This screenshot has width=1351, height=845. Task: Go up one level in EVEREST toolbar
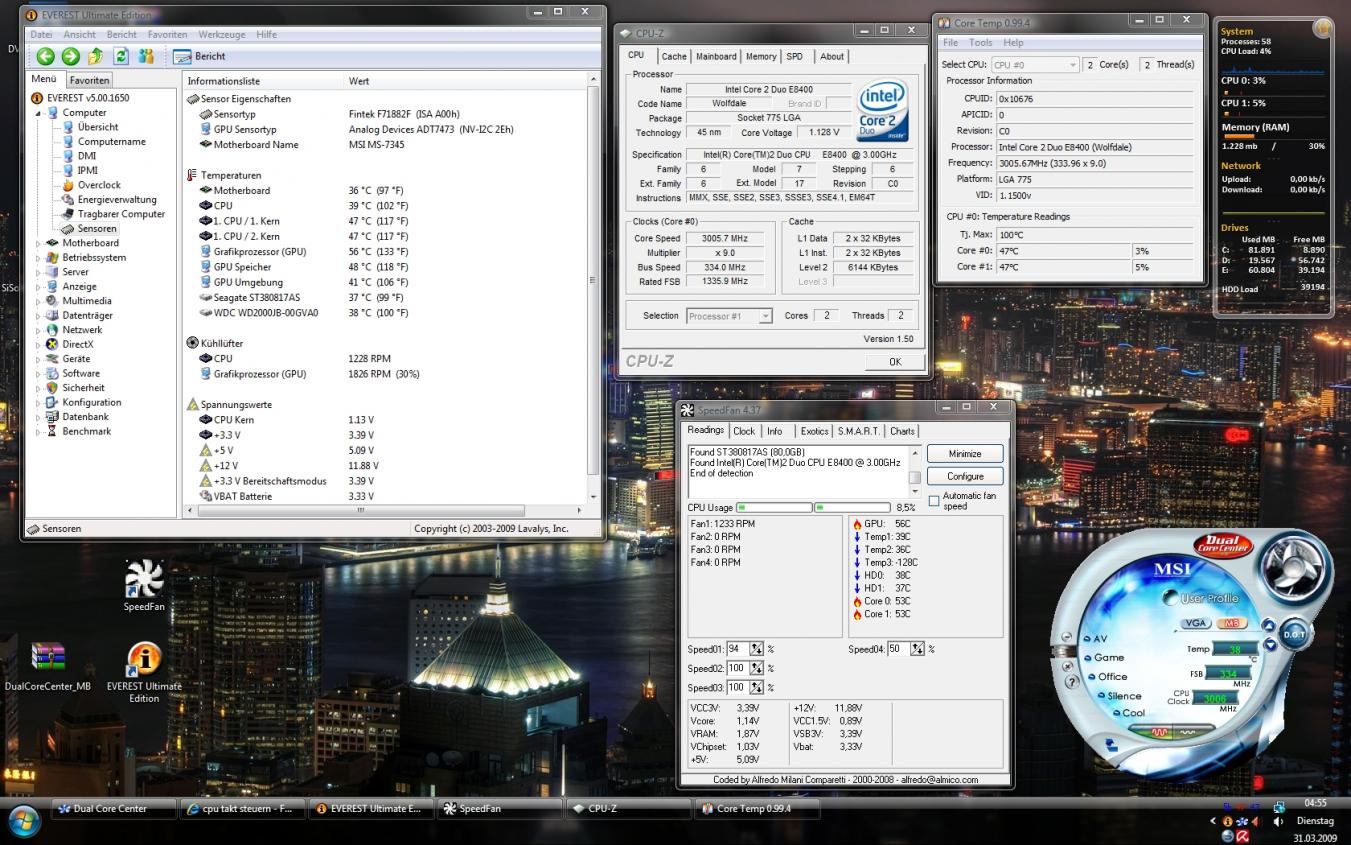[96, 56]
